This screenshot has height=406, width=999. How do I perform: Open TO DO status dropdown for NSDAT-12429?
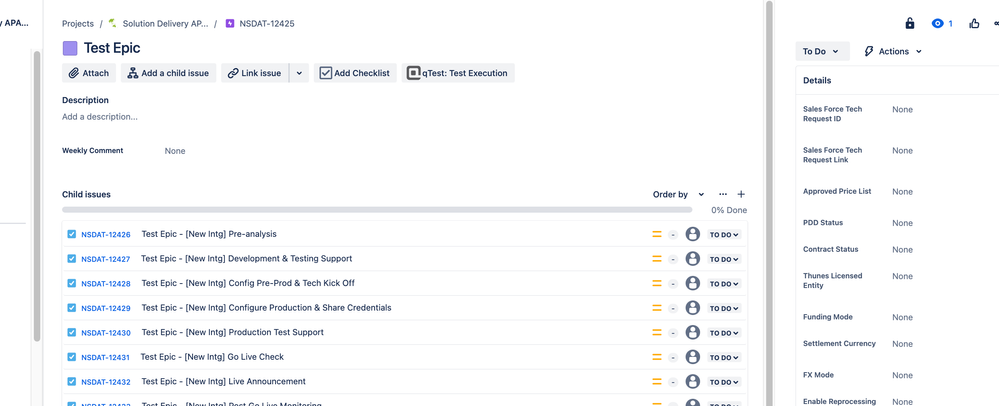pos(724,308)
